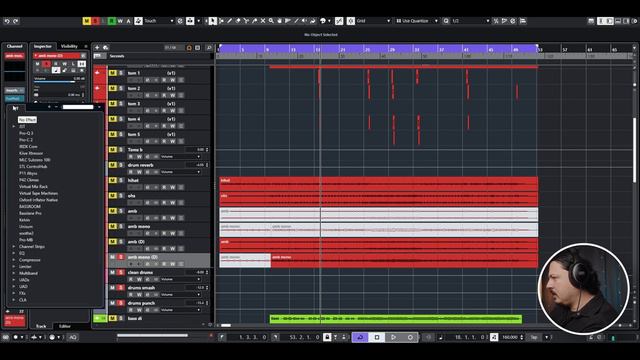Viewport: 640px width, 360px height.
Task: Mute the tom 1 track
Action: pos(113,73)
